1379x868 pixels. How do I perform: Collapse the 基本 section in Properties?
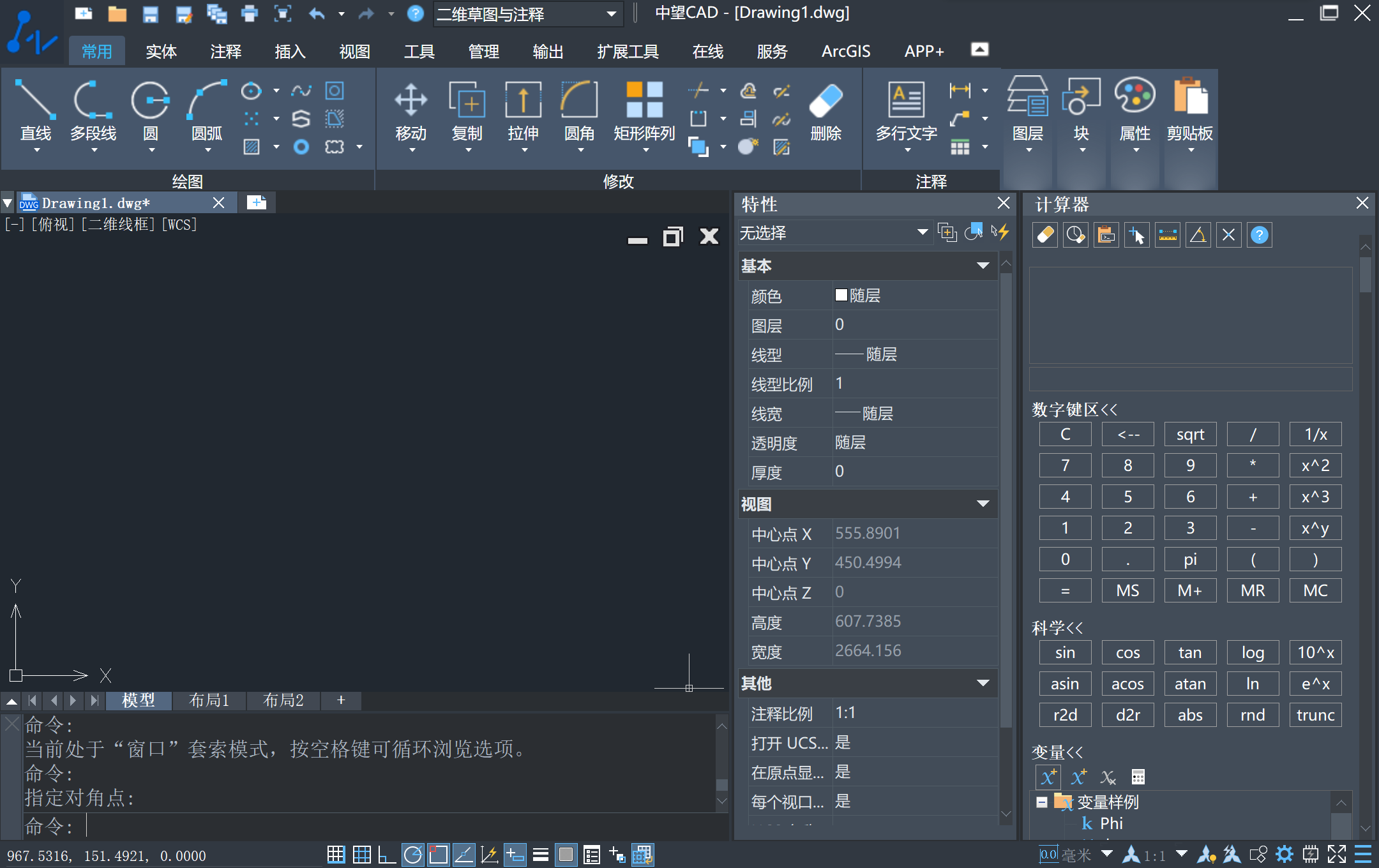point(983,266)
